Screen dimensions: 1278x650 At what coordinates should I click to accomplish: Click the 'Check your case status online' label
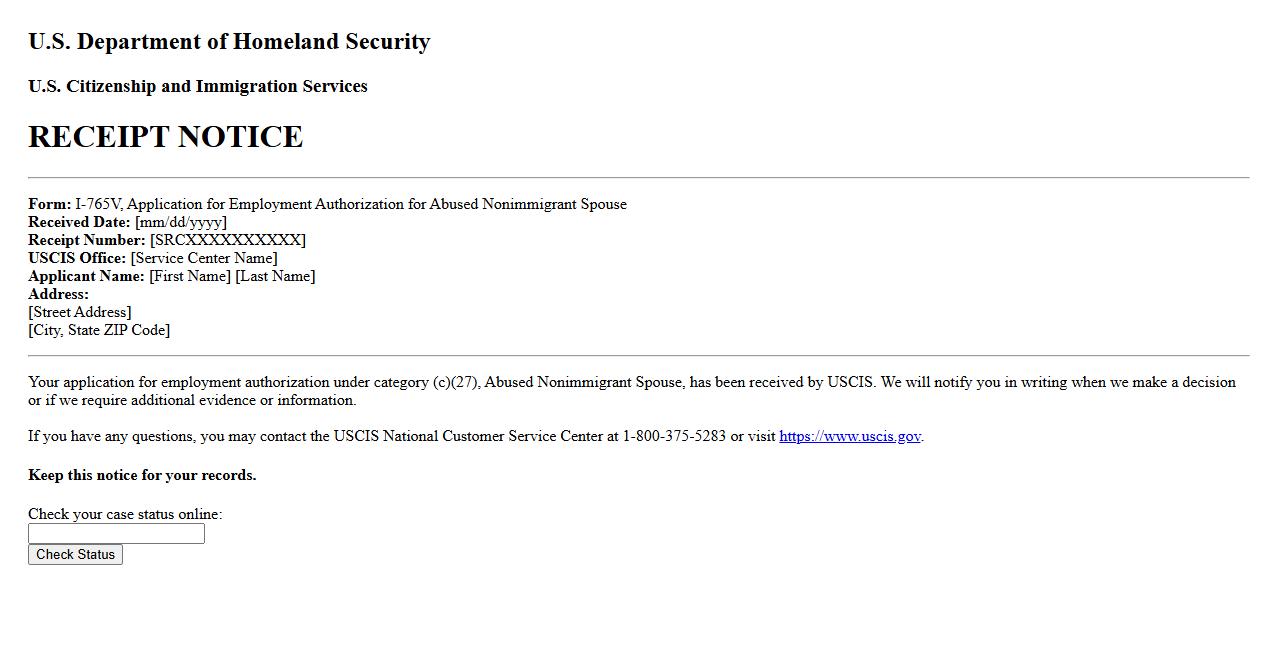pyautogui.click(x=125, y=514)
